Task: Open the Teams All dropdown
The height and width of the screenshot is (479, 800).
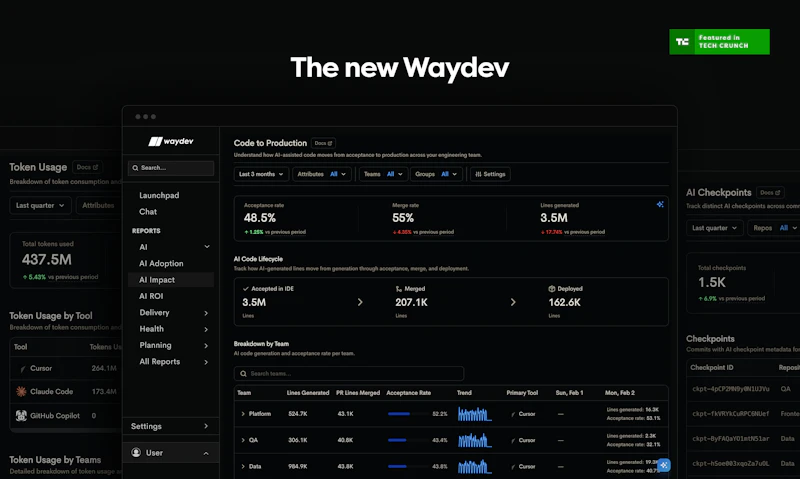Action: pos(383,174)
